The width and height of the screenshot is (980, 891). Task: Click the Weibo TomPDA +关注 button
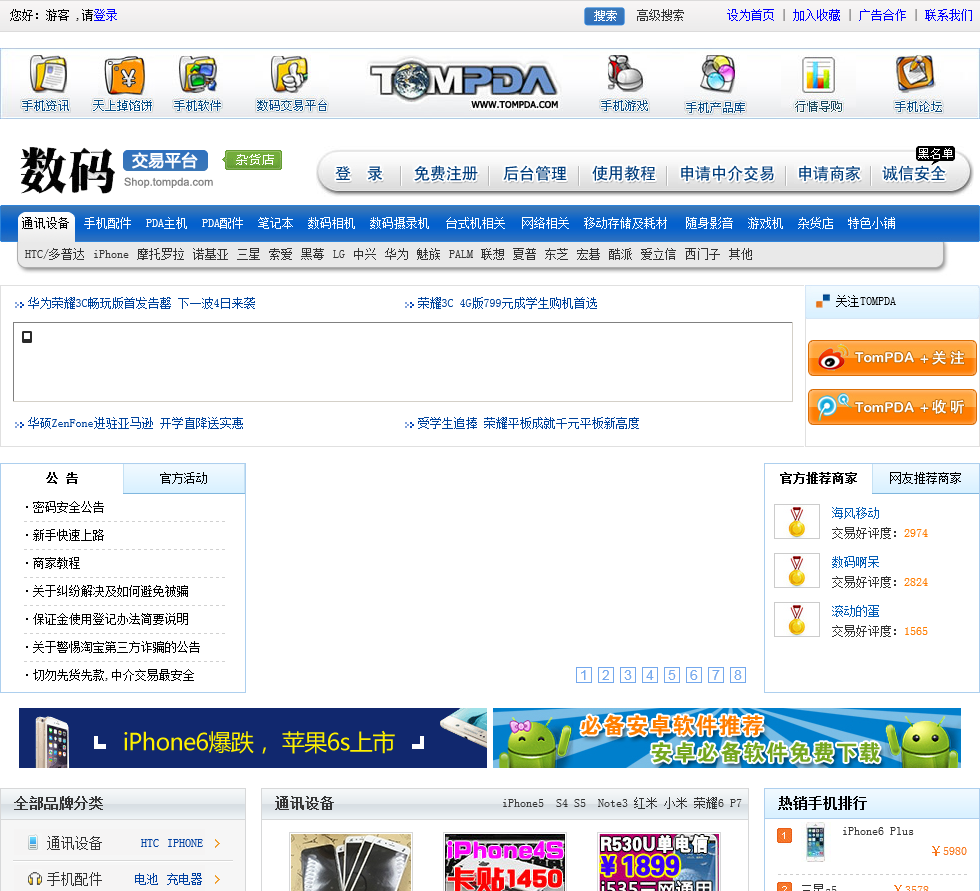click(x=892, y=358)
